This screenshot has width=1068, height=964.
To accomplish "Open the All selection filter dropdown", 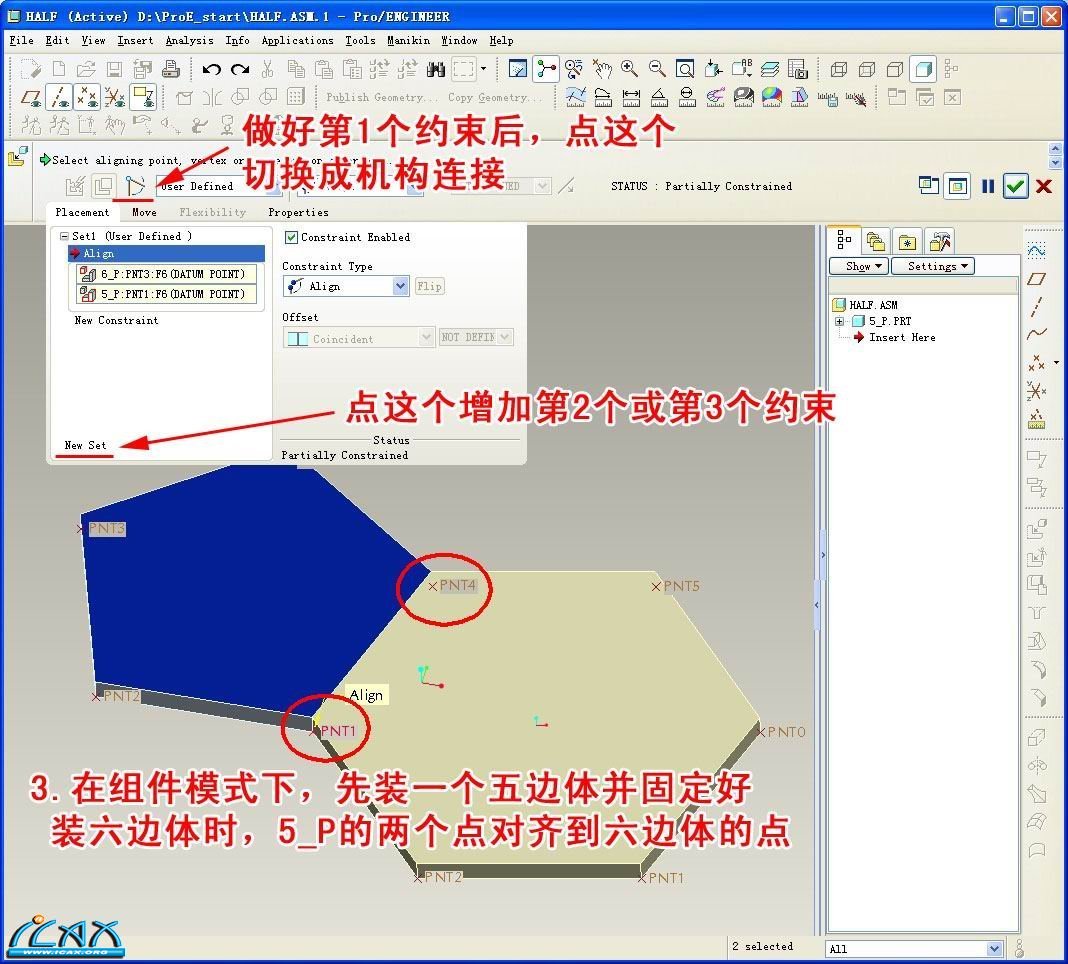I will (994, 948).
